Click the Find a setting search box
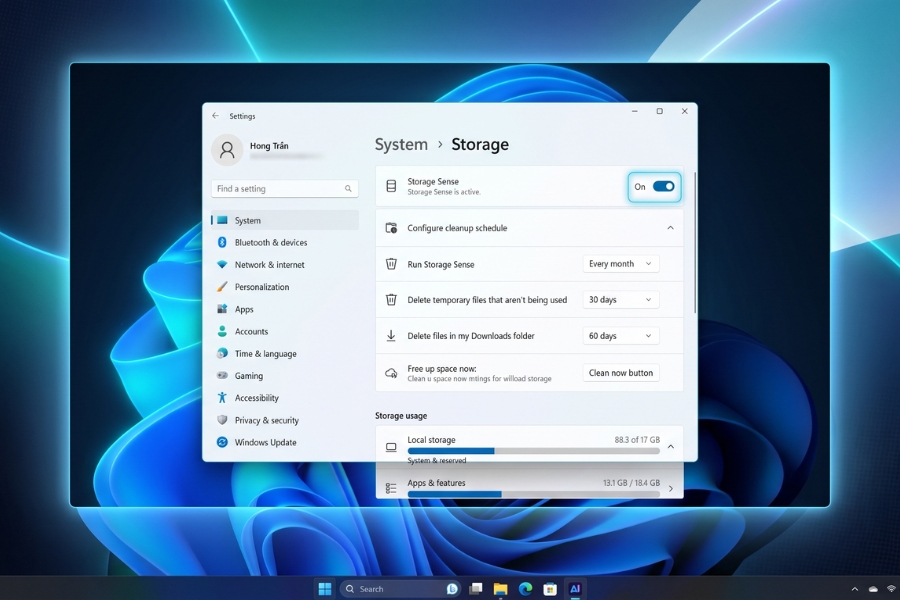 (285, 189)
